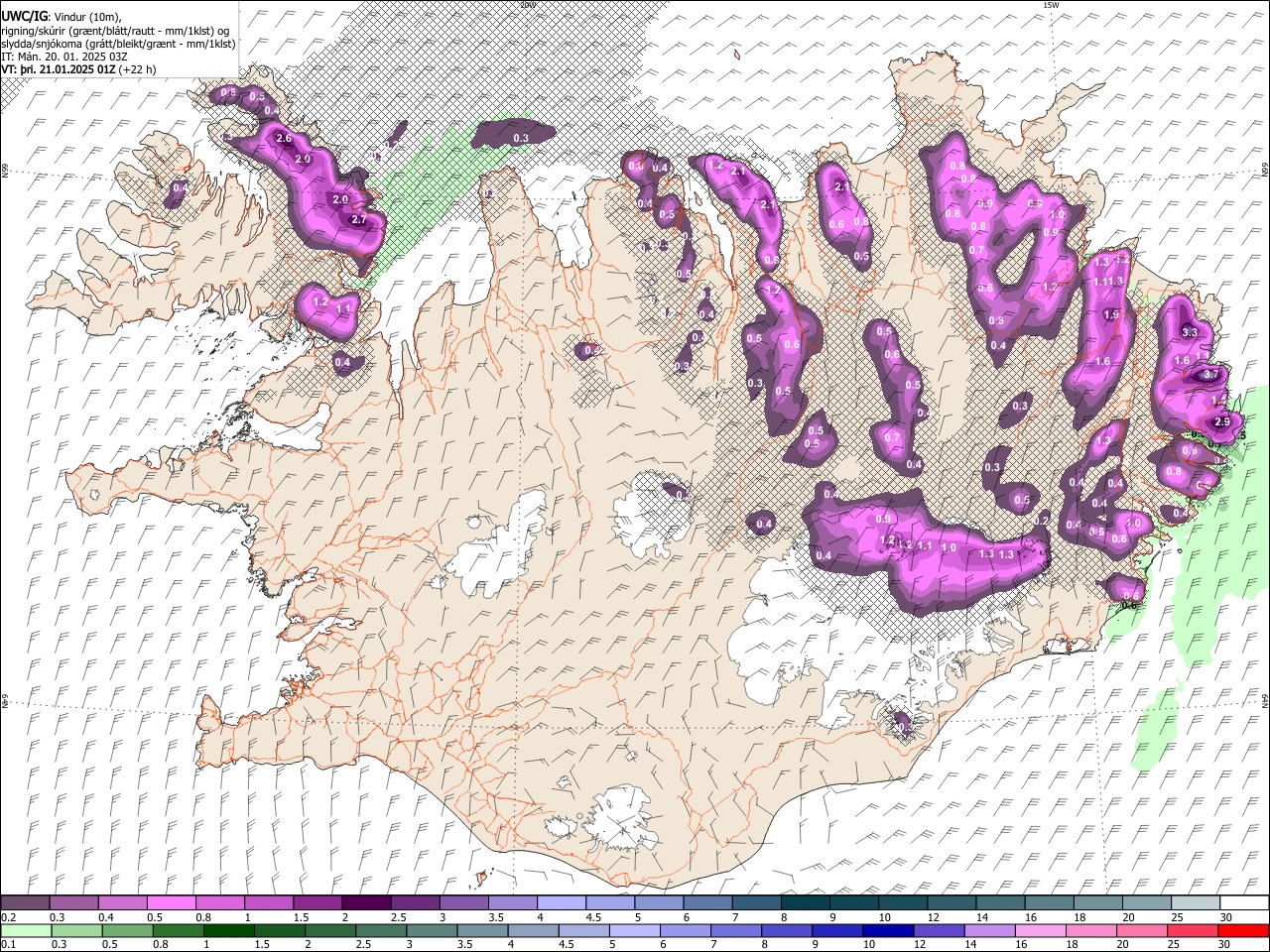1270x952 pixels.
Task: Click the 2.9 precipitation value on the map
Action: pyautogui.click(x=1222, y=422)
